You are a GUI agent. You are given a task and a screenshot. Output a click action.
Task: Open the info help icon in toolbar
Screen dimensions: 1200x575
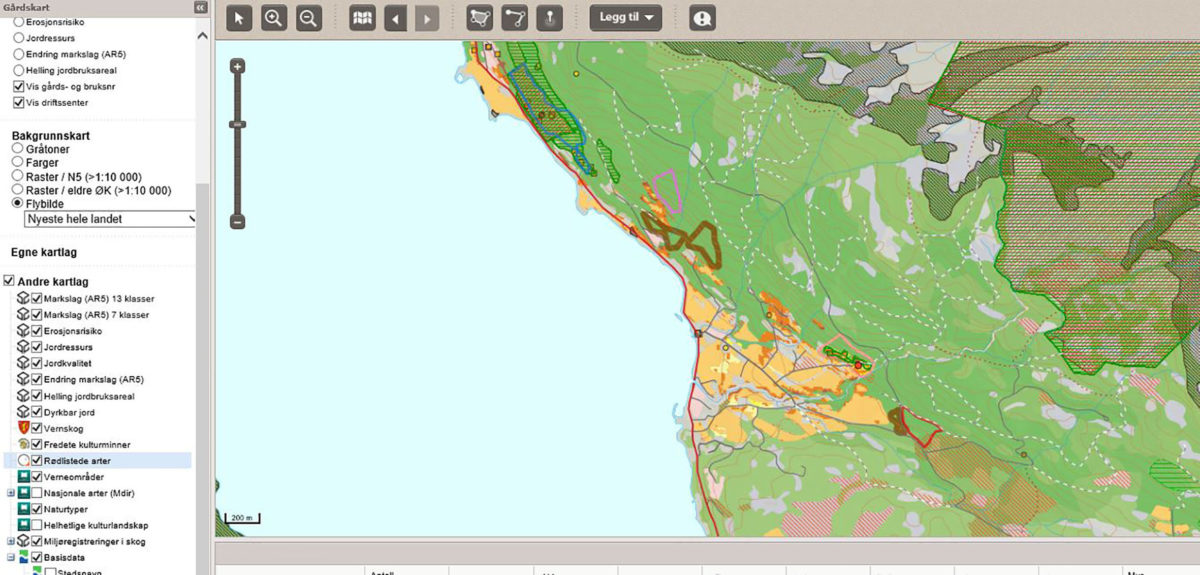click(x=702, y=17)
